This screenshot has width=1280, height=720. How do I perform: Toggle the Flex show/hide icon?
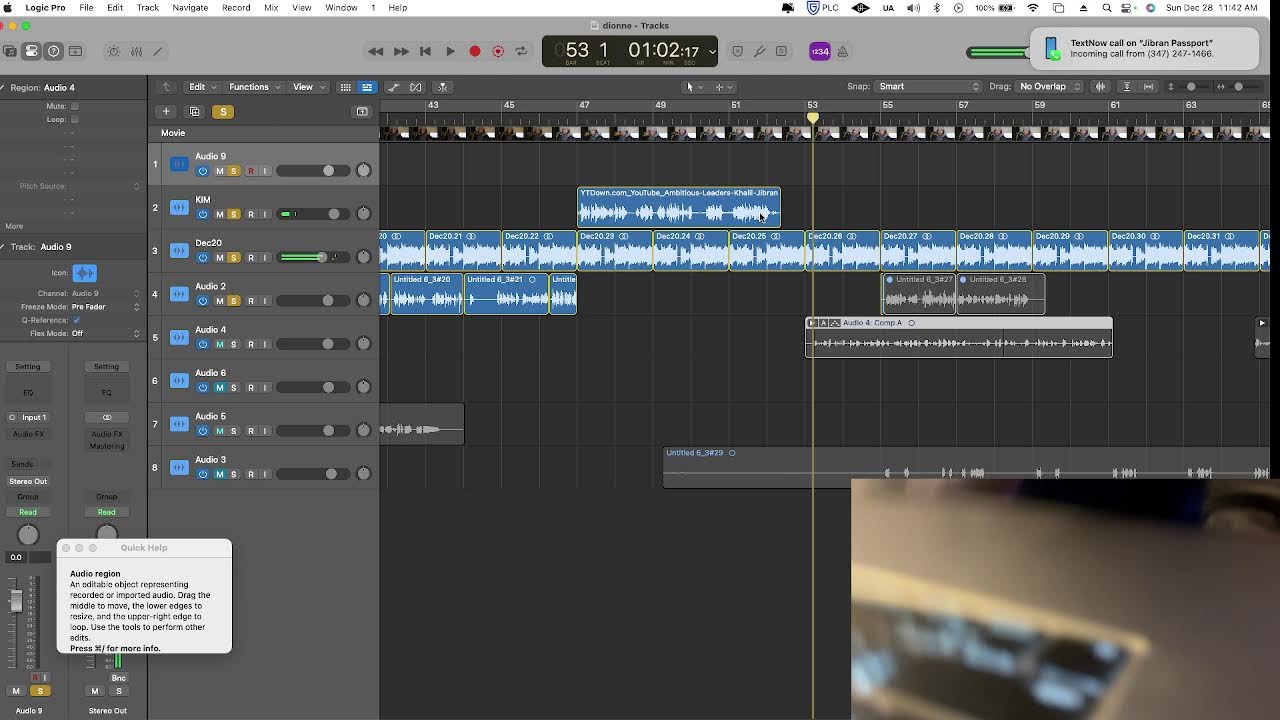point(416,87)
